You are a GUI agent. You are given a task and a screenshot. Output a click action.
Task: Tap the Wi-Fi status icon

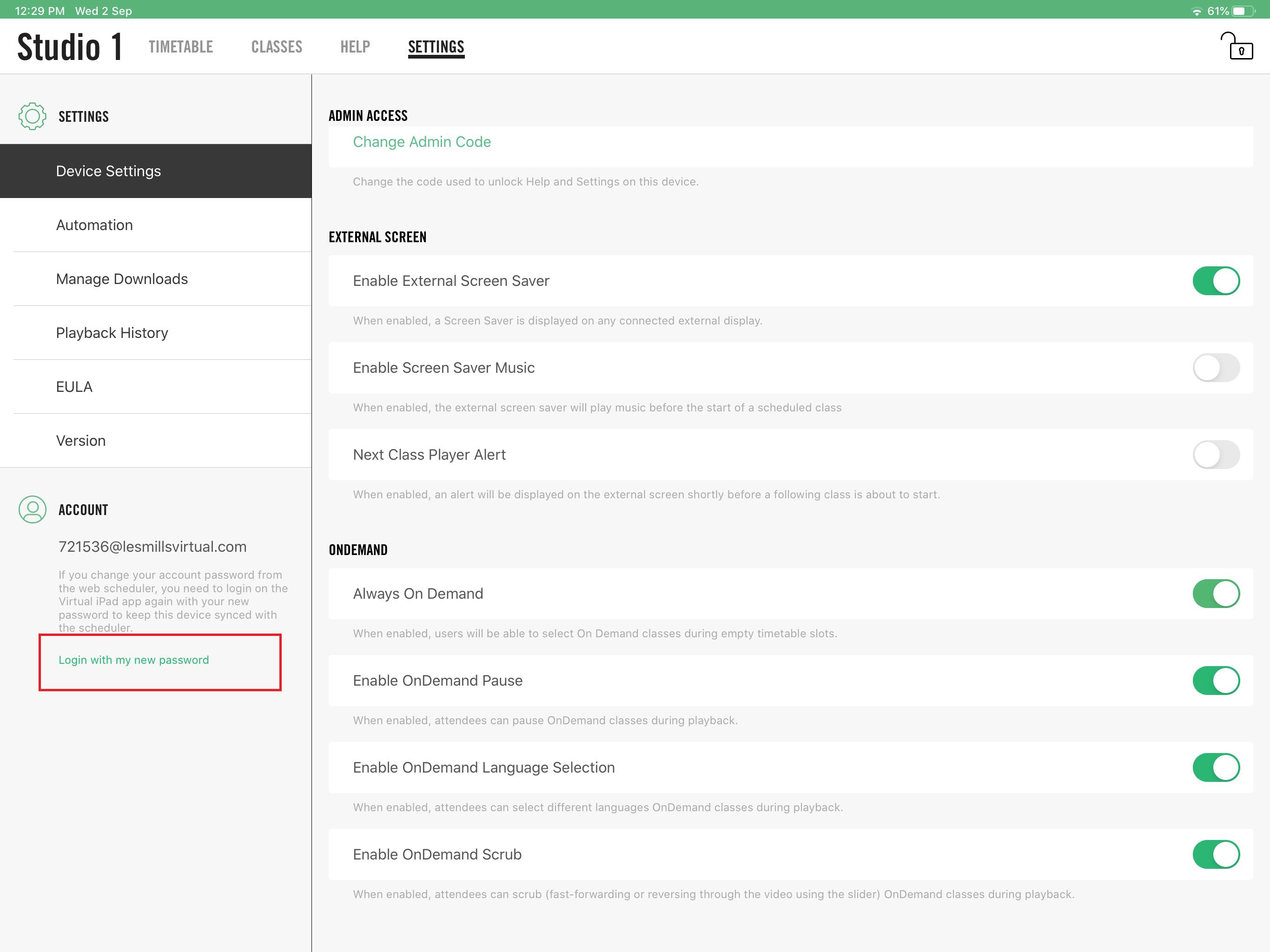[x=1197, y=11]
